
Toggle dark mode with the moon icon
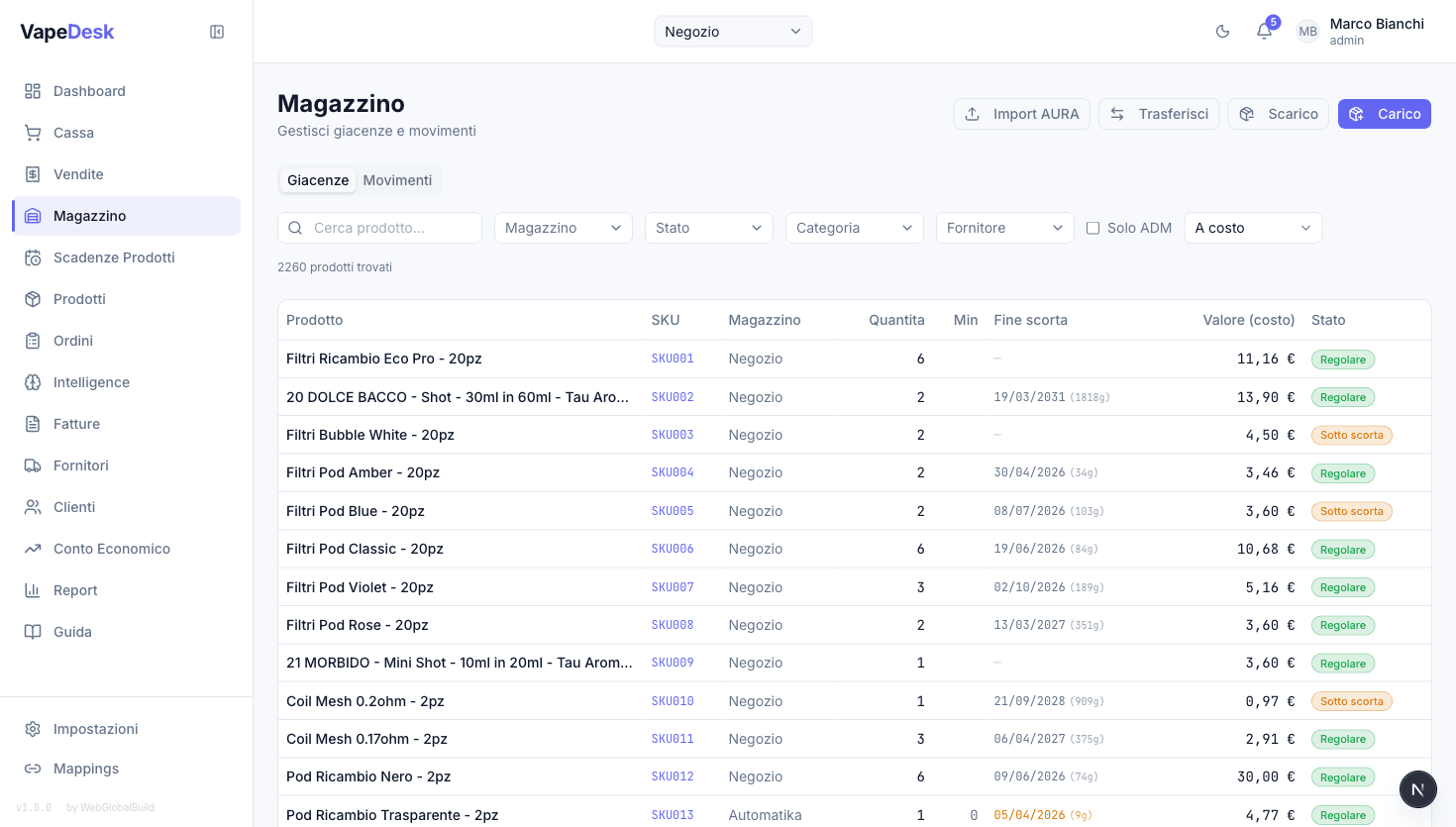[1222, 32]
